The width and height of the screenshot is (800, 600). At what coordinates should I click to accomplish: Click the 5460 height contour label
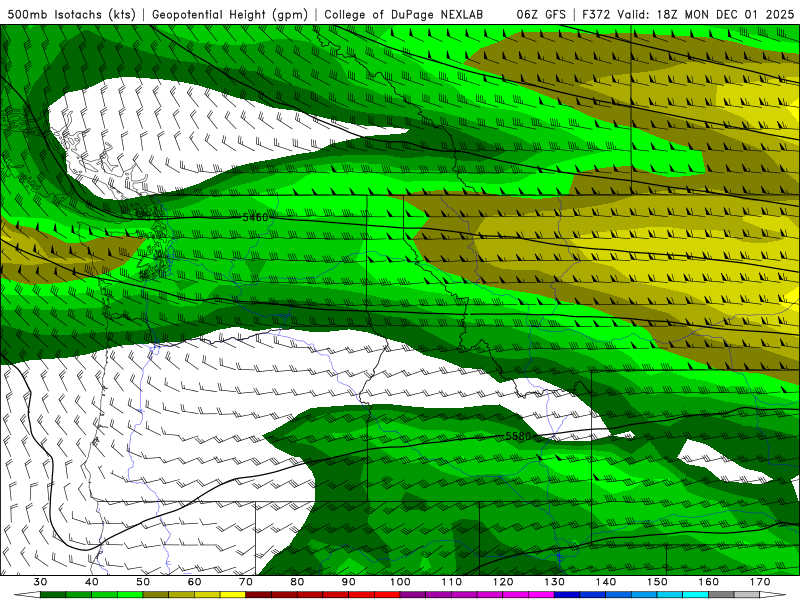point(255,217)
